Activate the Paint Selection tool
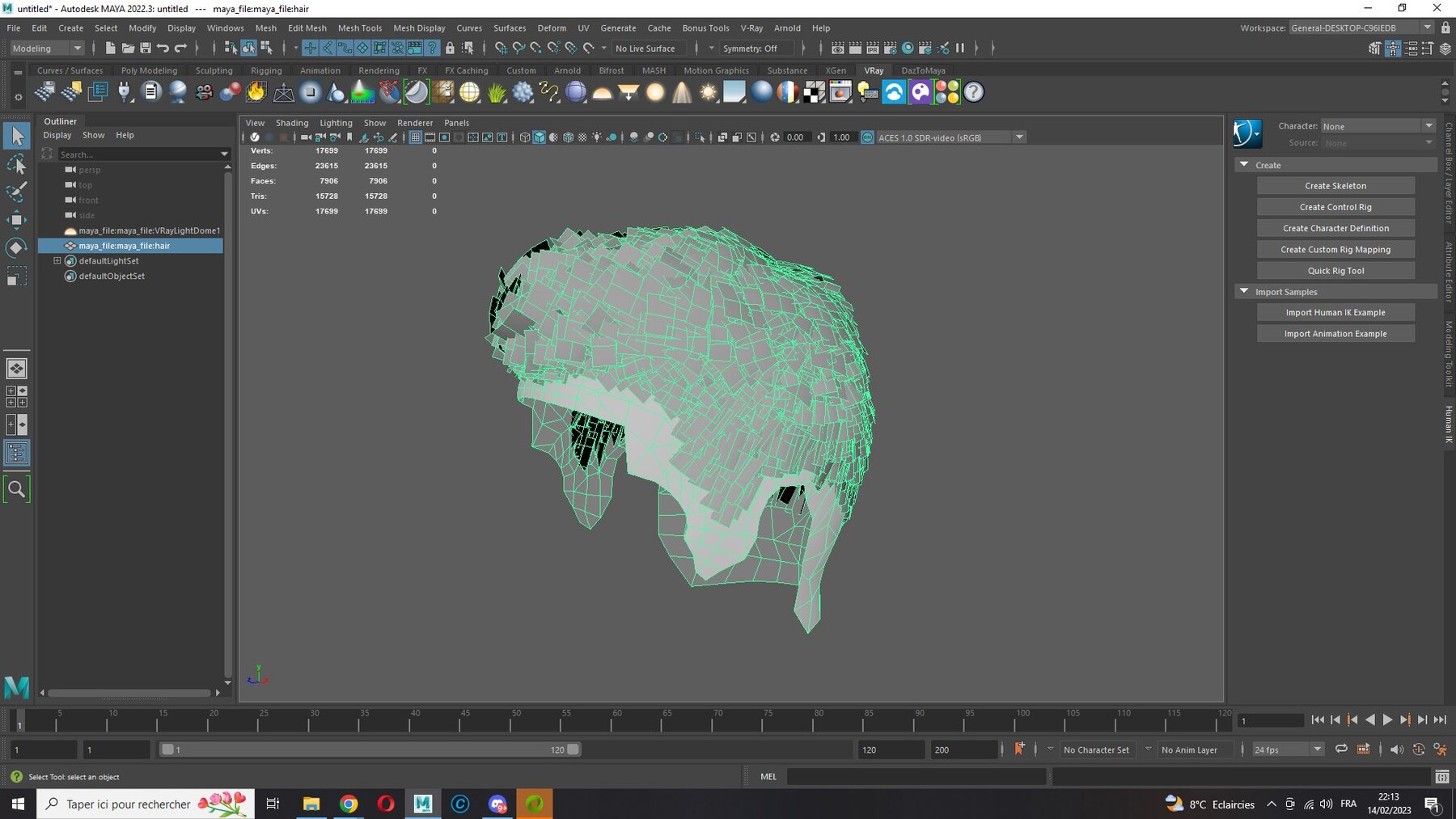The image size is (1456, 819). pos(16,192)
